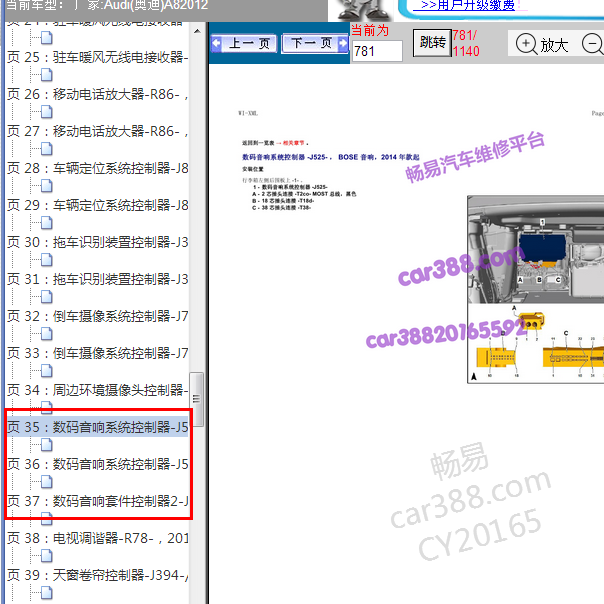Click the zoom out magnifier icon
The width and height of the screenshot is (604, 604).
click(x=592, y=44)
